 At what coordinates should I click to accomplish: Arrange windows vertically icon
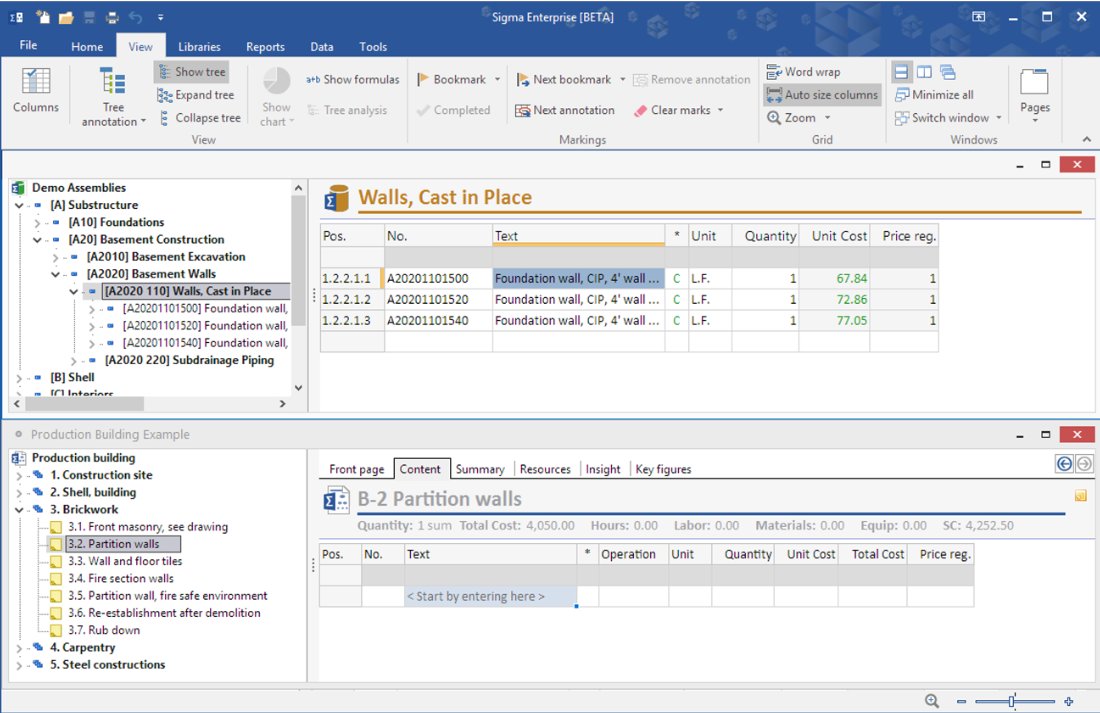tap(925, 72)
